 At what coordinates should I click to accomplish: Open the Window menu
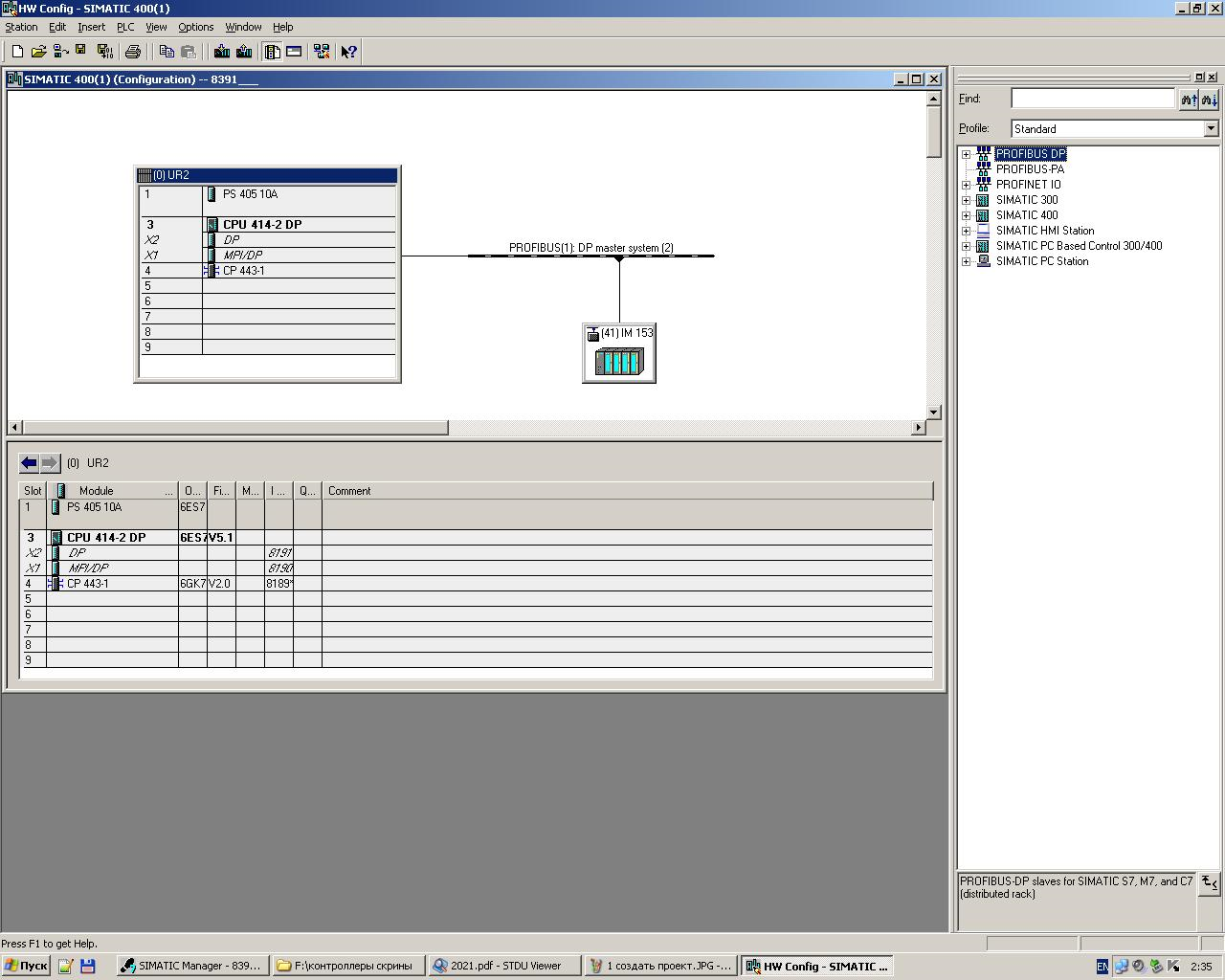pos(243,27)
